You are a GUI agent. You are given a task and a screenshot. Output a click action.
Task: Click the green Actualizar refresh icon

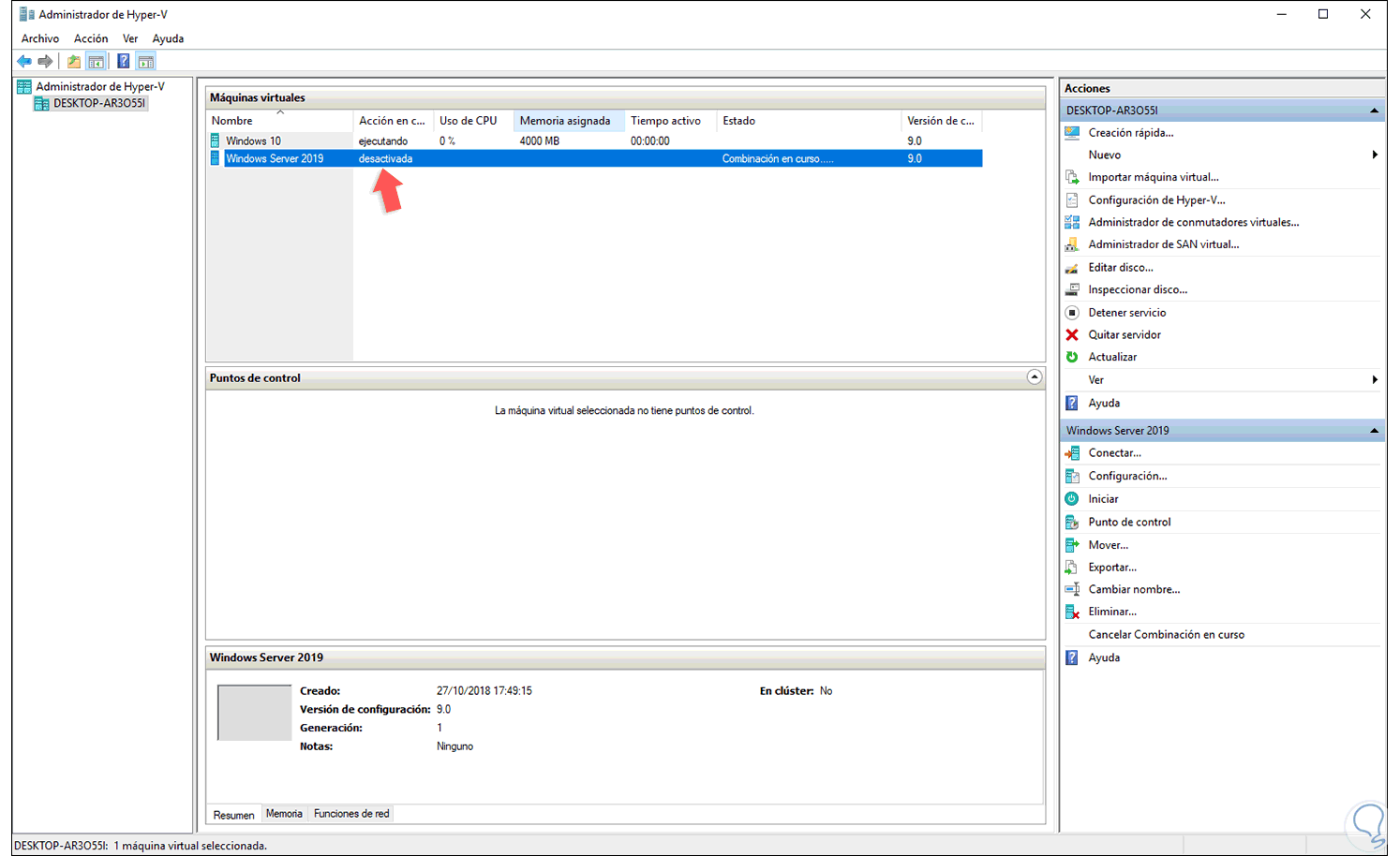1072,357
